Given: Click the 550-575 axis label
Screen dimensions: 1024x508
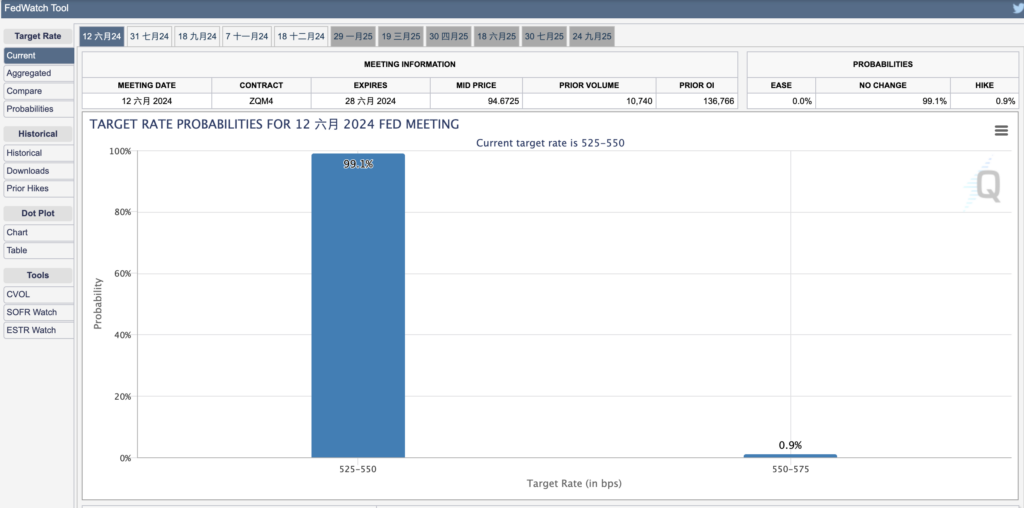Looking at the screenshot, I should tap(790, 469).
